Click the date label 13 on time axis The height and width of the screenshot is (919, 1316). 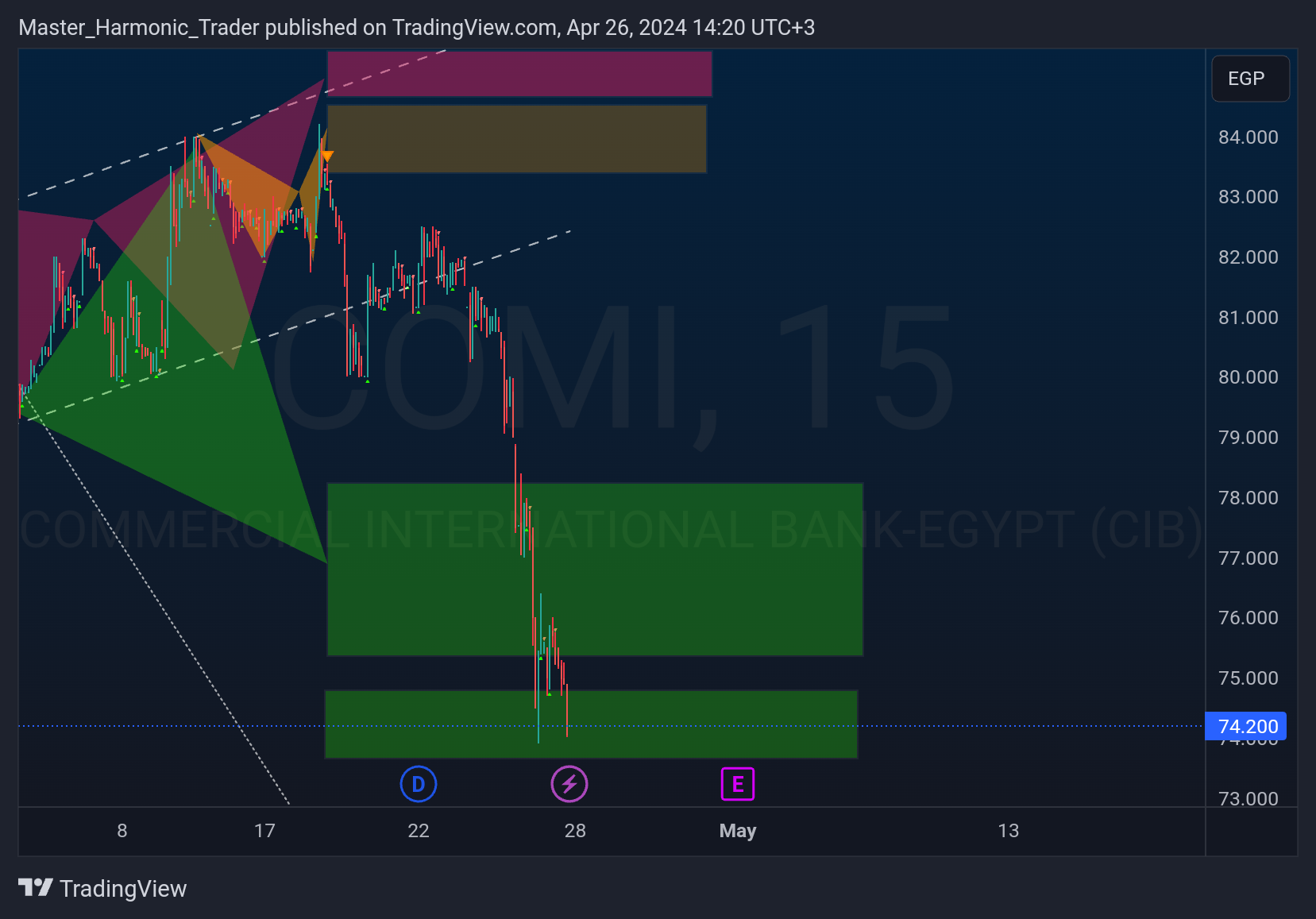tap(1008, 831)
